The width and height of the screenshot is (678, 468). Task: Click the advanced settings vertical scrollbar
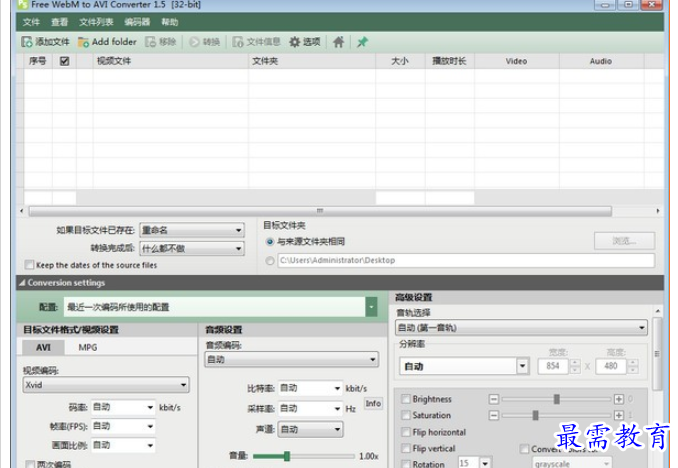[657, 354]
